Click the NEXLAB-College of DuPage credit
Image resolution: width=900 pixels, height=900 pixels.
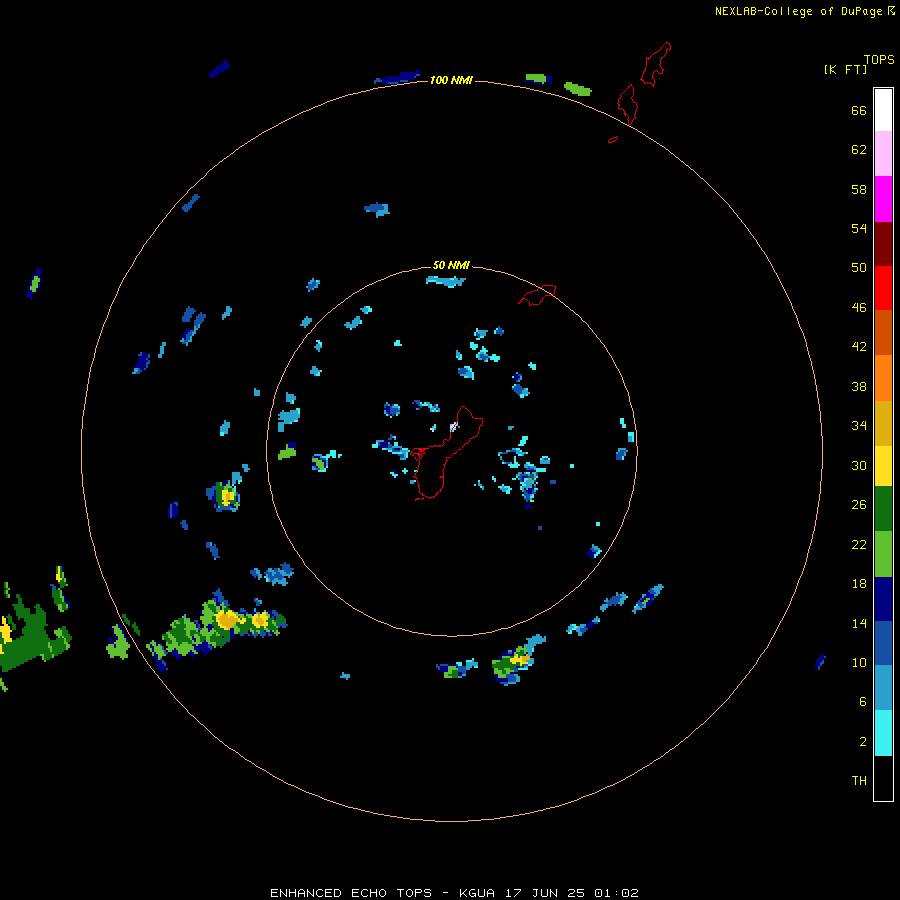click(x=804, y=11)
